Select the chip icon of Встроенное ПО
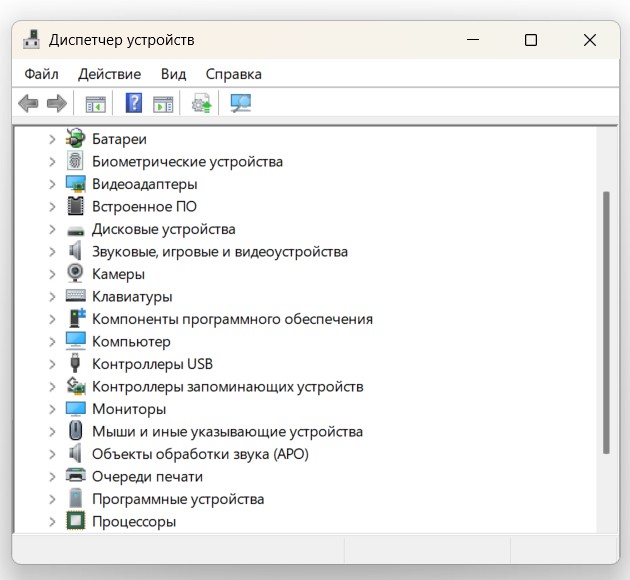The height and width of the screenshot is (580, 630). pos(76,206)
